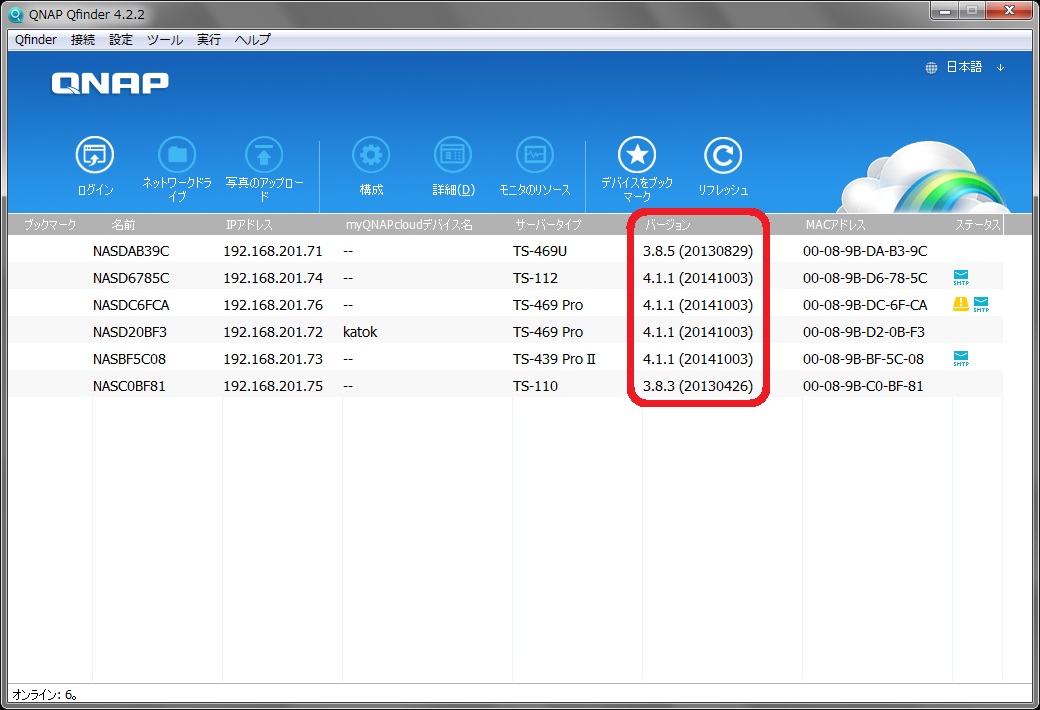Click the bookmark device star icon

tap(637, 155)
